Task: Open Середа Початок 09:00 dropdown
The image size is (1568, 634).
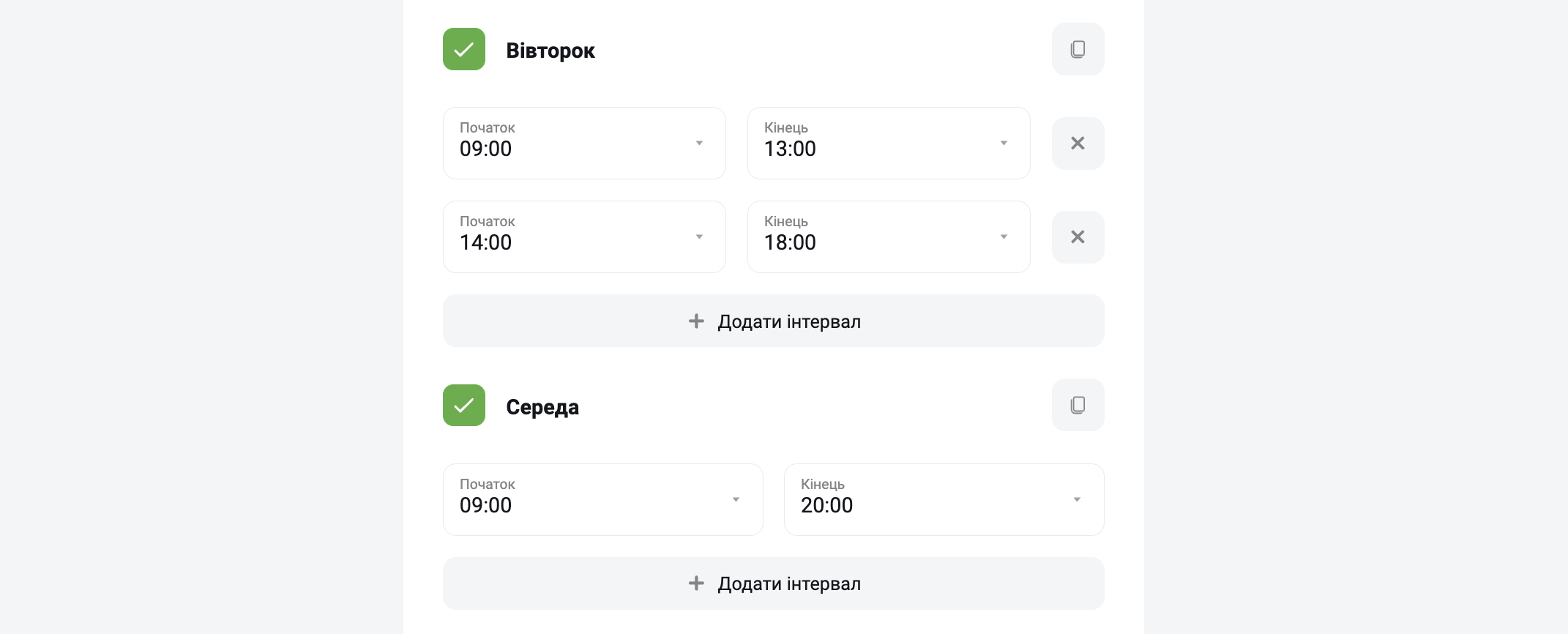Action: pos(602,499)
